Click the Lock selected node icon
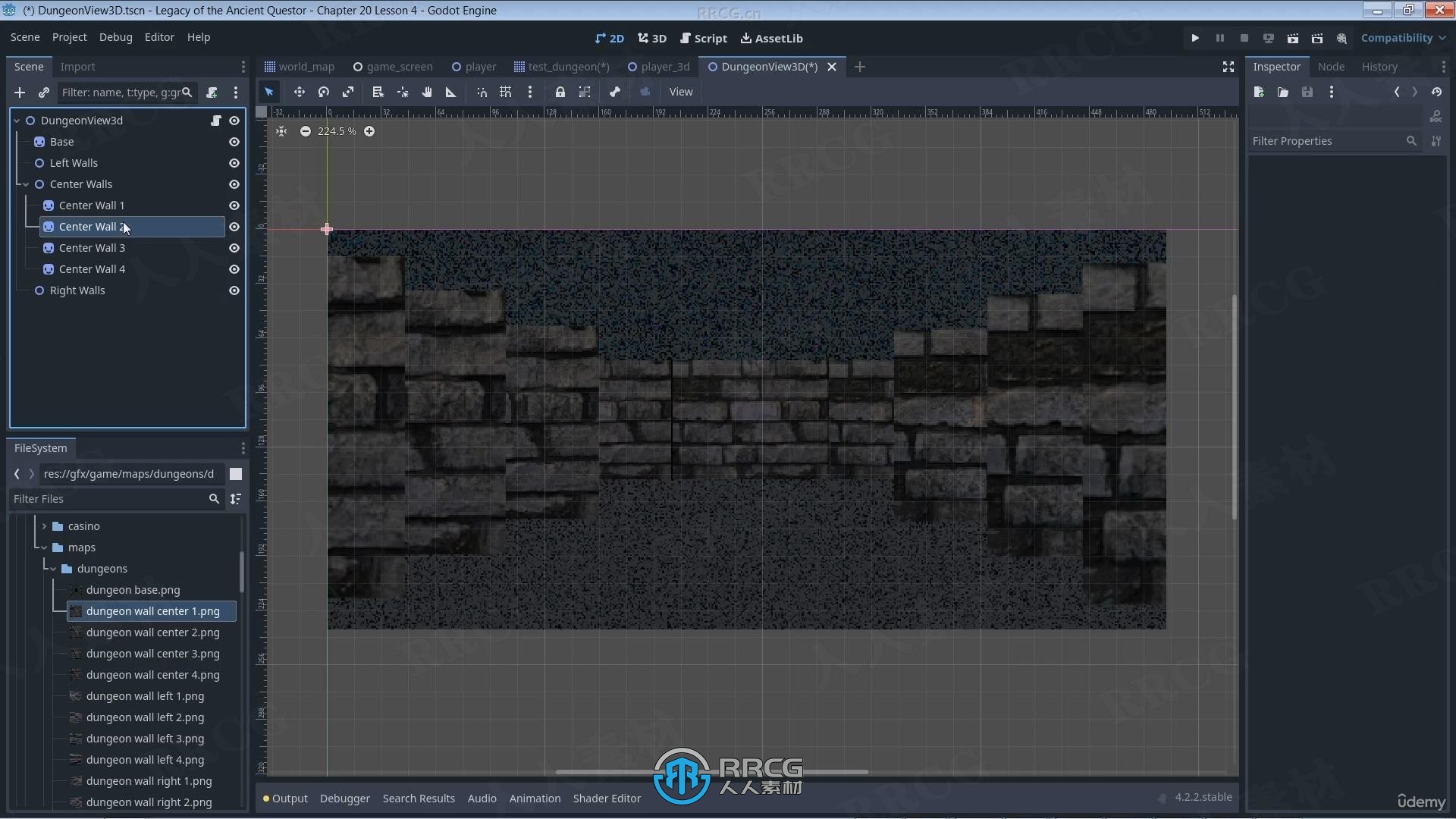Image resolution: width=1456 pixels, height=819 pixels. pyautogui.click(x=559, y=92)
